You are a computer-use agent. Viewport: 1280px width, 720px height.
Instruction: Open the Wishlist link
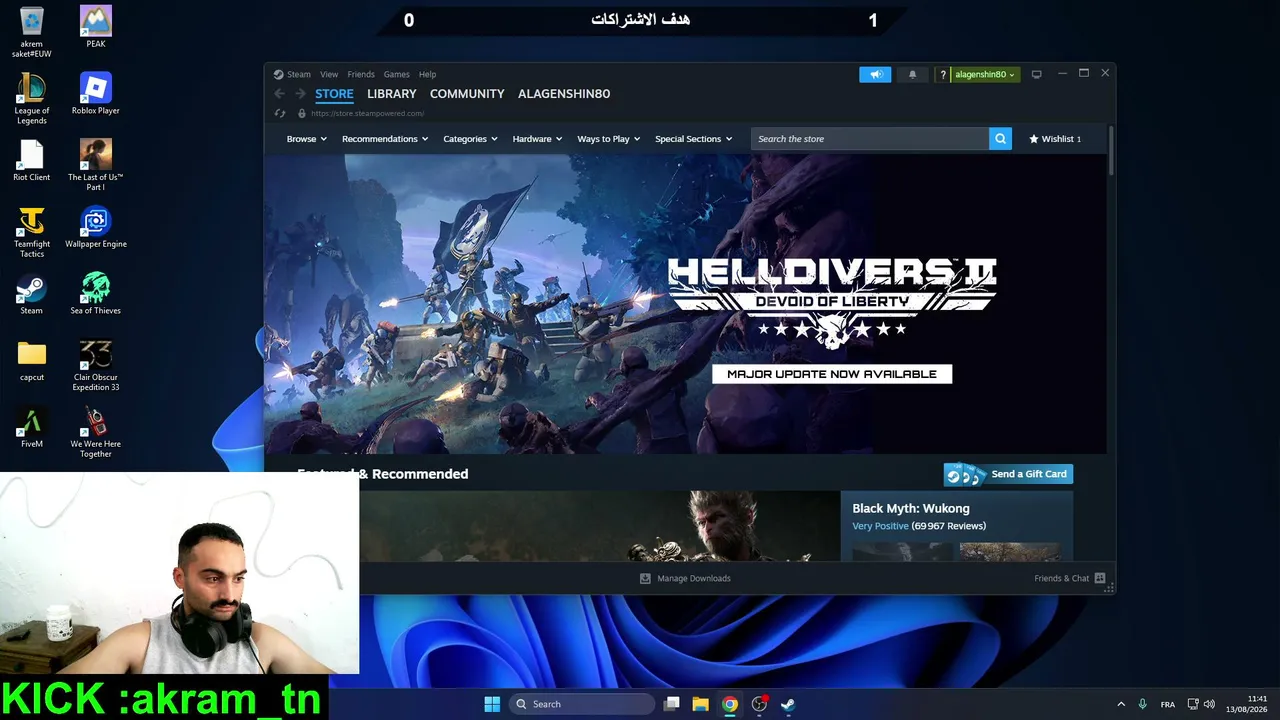pyautogui.click(x=1055, y=139)
